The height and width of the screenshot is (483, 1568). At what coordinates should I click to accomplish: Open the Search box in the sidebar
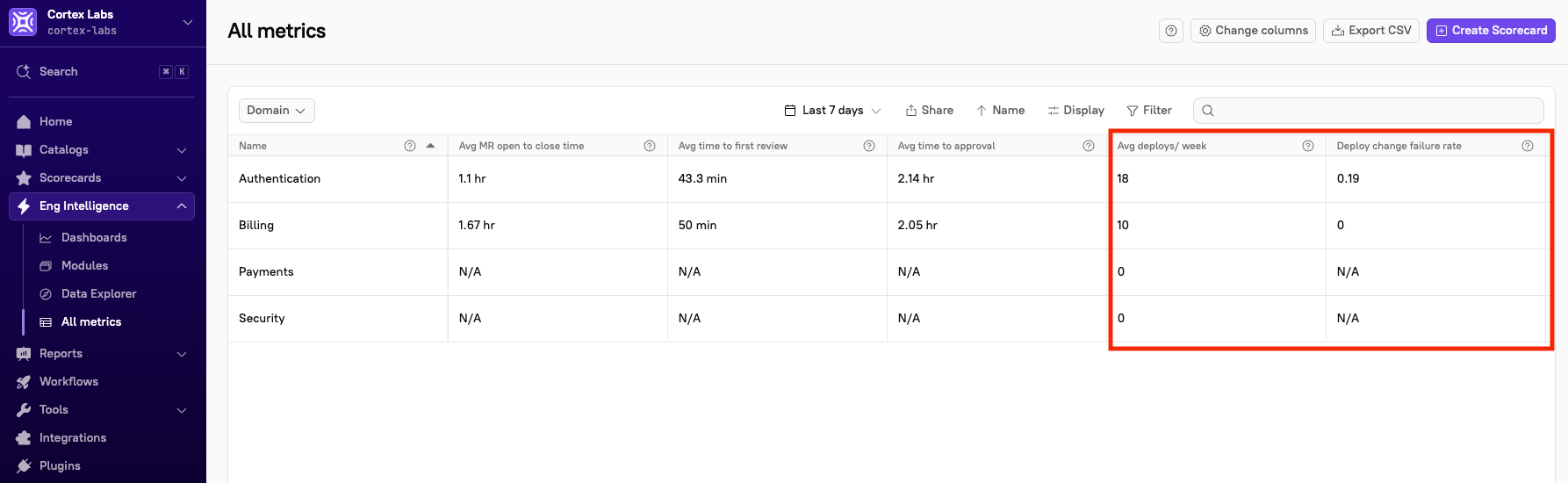click(x=103, y=72)
